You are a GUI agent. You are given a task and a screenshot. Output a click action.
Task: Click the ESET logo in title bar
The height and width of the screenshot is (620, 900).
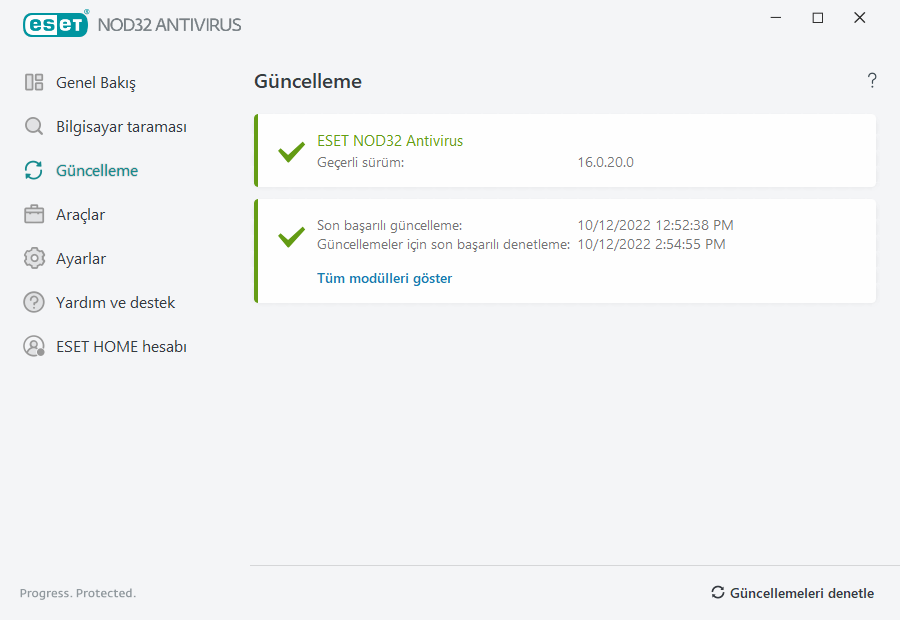(x=56, y=24)
